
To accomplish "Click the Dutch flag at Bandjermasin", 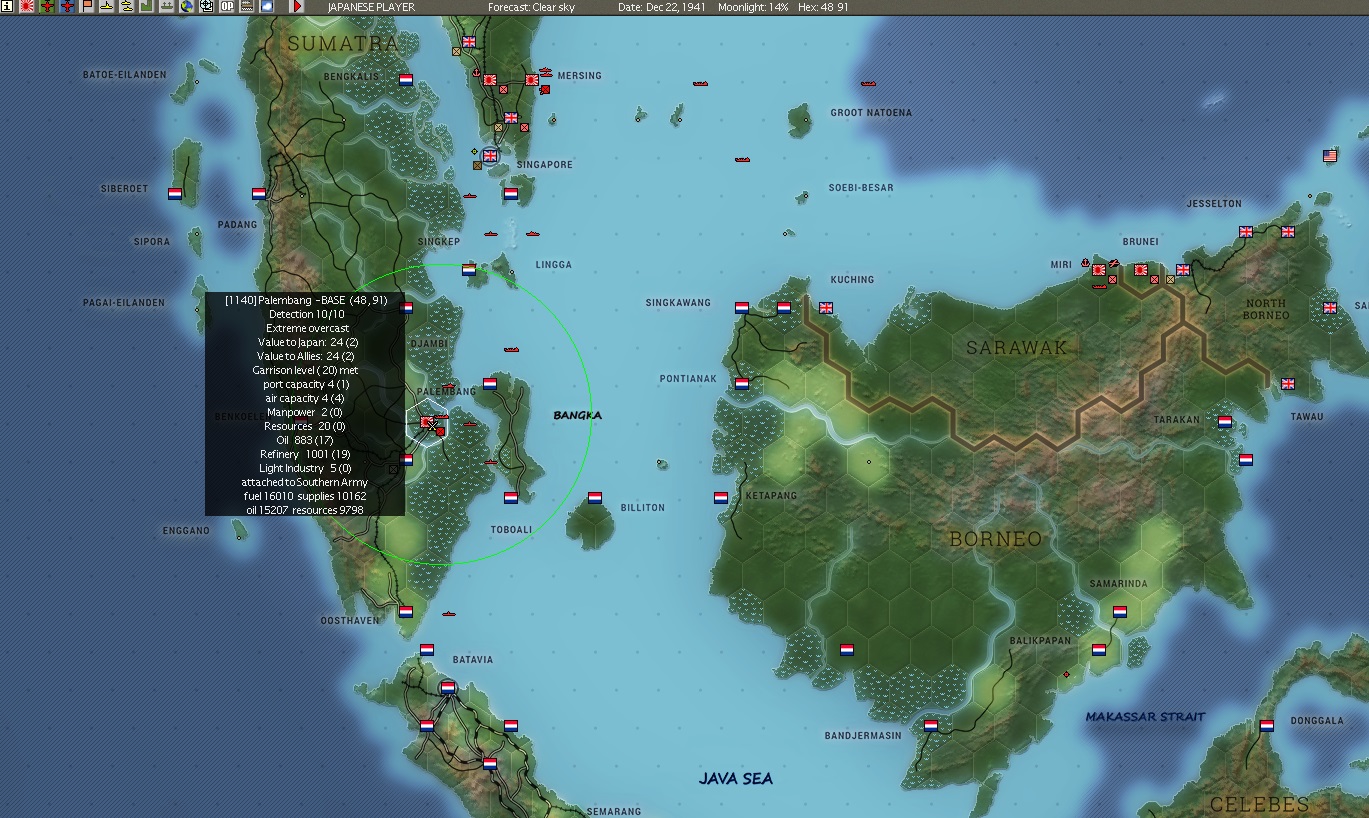I will (x=931, y=726).
